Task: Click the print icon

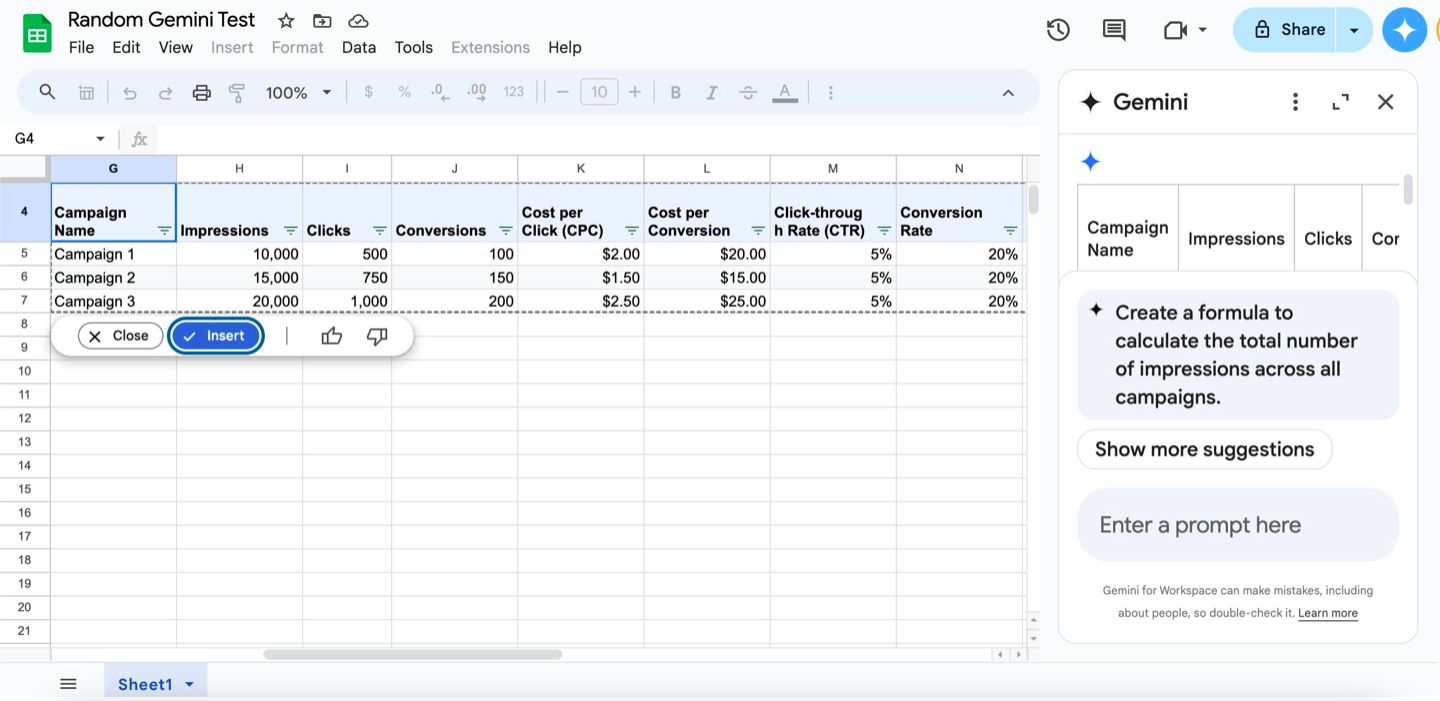Action: coord(202,93)
